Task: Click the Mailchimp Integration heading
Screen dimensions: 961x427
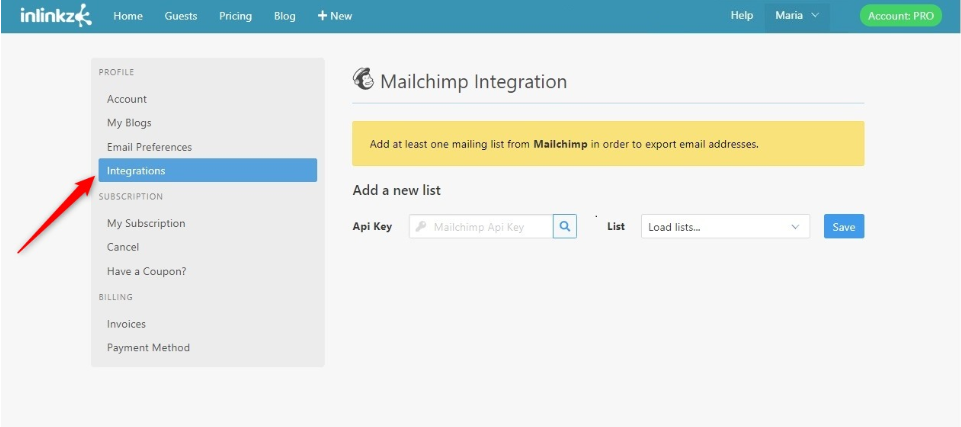Action: click(473, 81)
